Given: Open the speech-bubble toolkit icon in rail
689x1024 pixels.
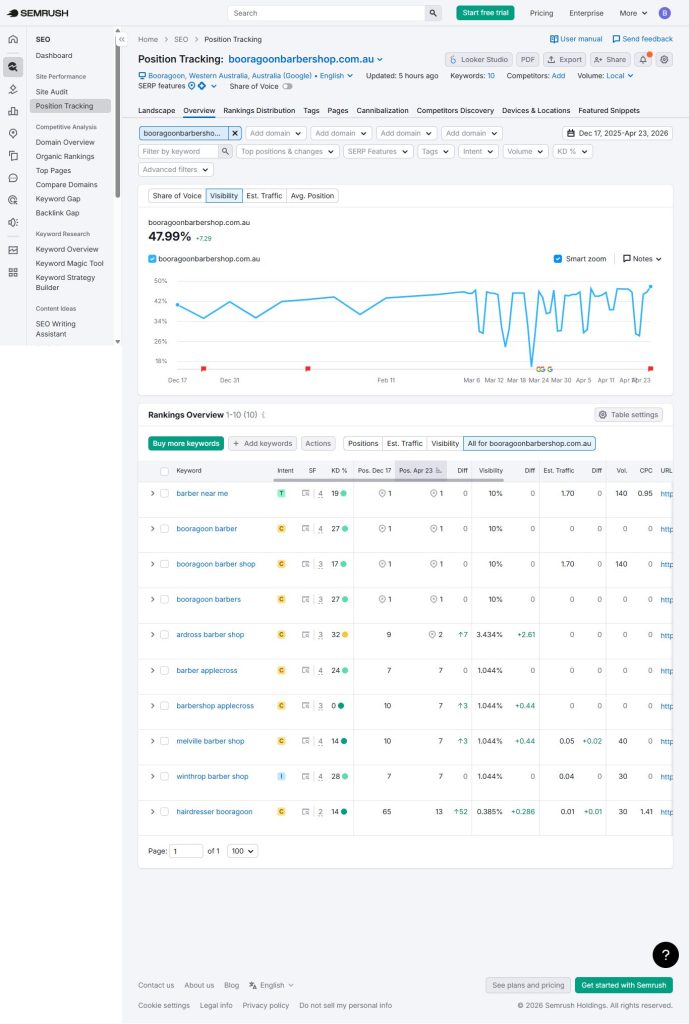Looking at the screenshot, I should [x=12, y=178].
